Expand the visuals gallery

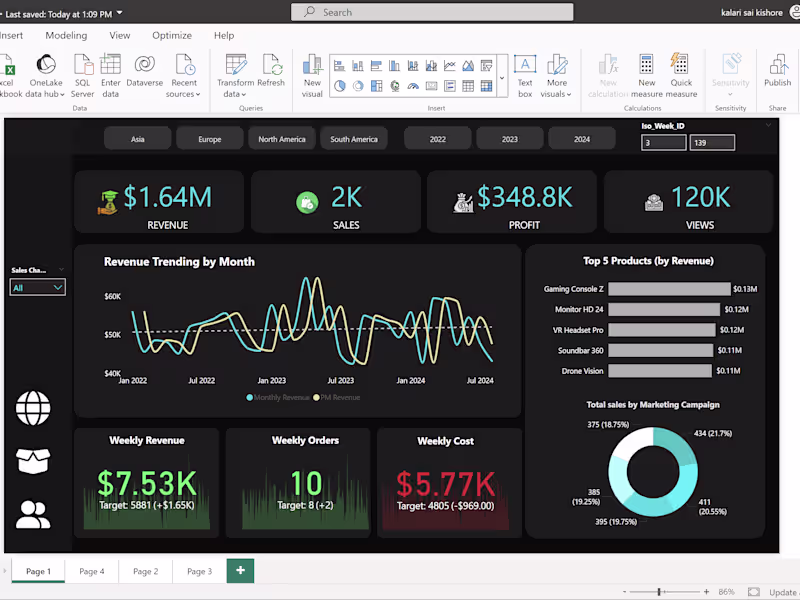(502, 78)
